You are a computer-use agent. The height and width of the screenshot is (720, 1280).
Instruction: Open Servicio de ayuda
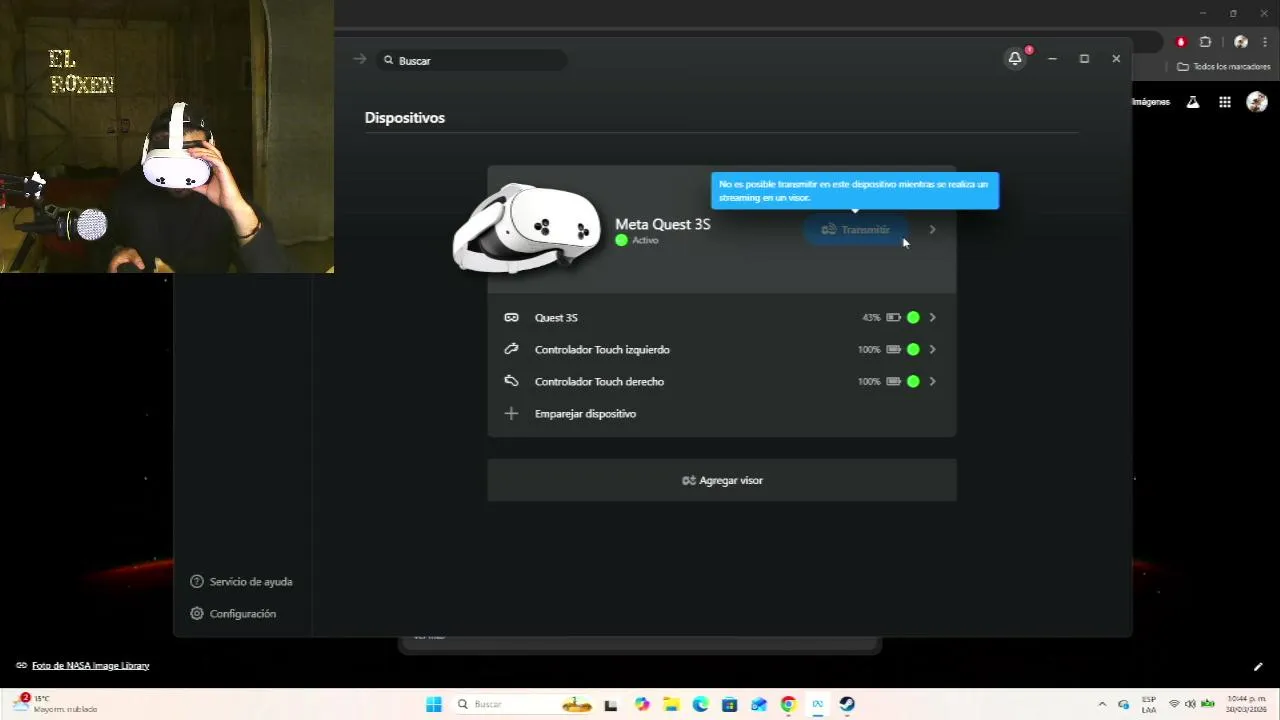click(x=241, y=581)
